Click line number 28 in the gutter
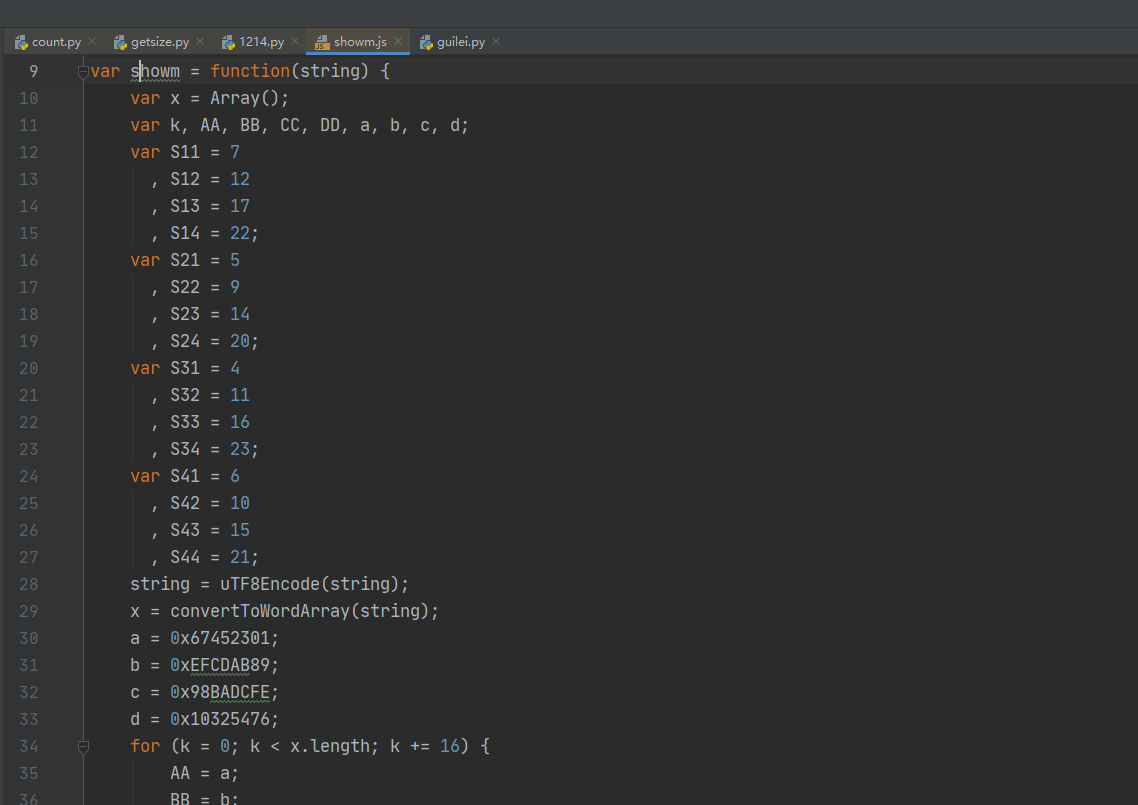This screenshot has height=805, width=1138. click(28, 584)
